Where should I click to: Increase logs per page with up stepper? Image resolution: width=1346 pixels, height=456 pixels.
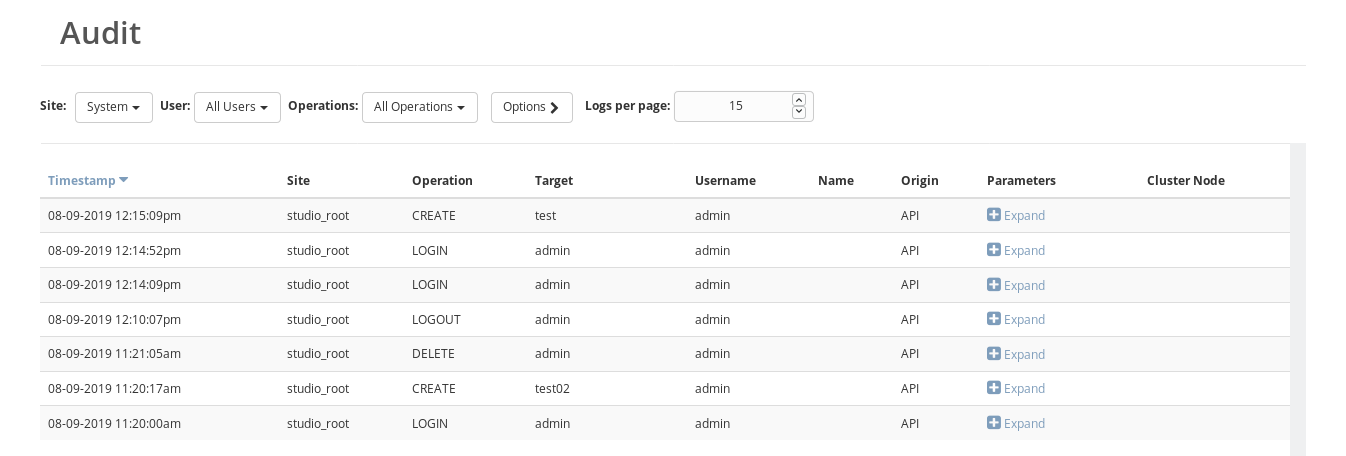(798, 100)
